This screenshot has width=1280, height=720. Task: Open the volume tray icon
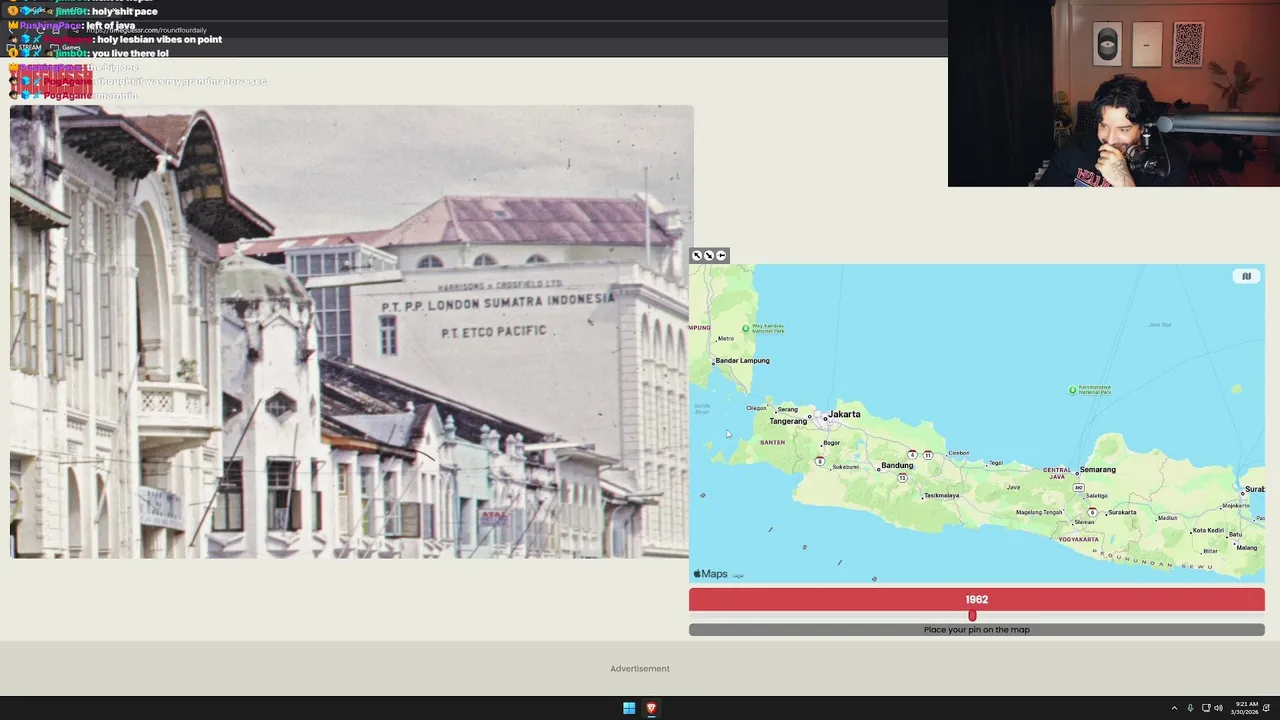(1218, 708)
